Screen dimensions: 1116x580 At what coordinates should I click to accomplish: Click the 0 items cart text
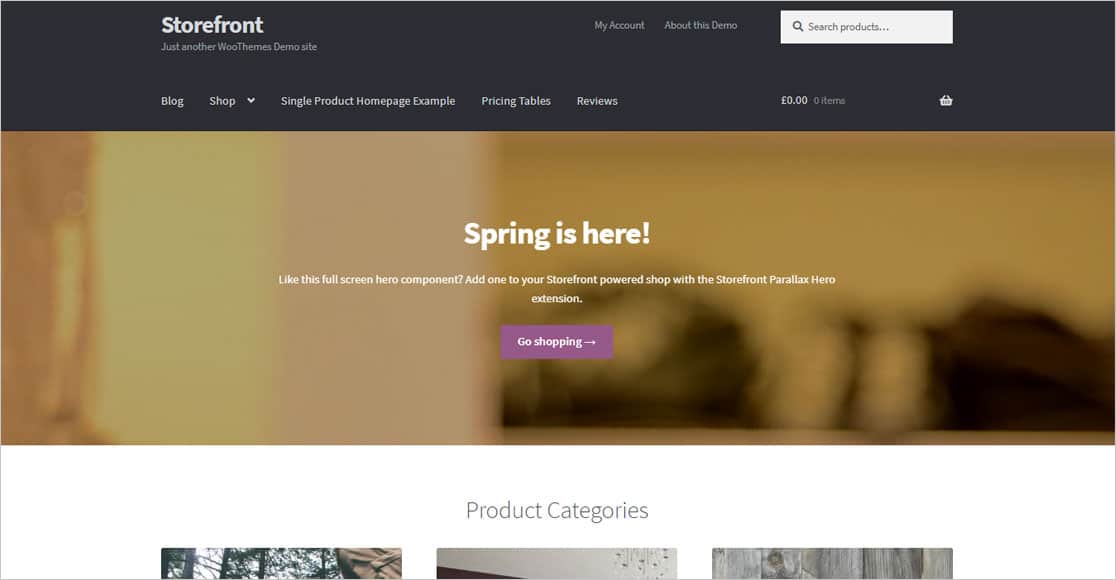pyautogui.click(x=829, y=101)
